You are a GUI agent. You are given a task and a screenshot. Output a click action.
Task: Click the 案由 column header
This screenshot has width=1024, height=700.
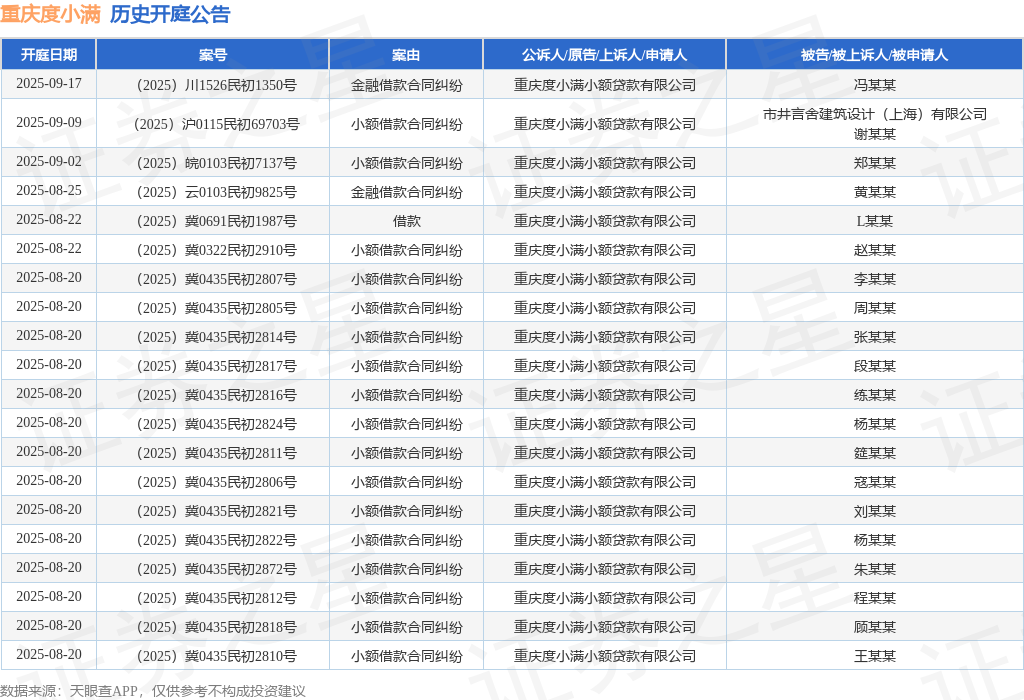406,55
